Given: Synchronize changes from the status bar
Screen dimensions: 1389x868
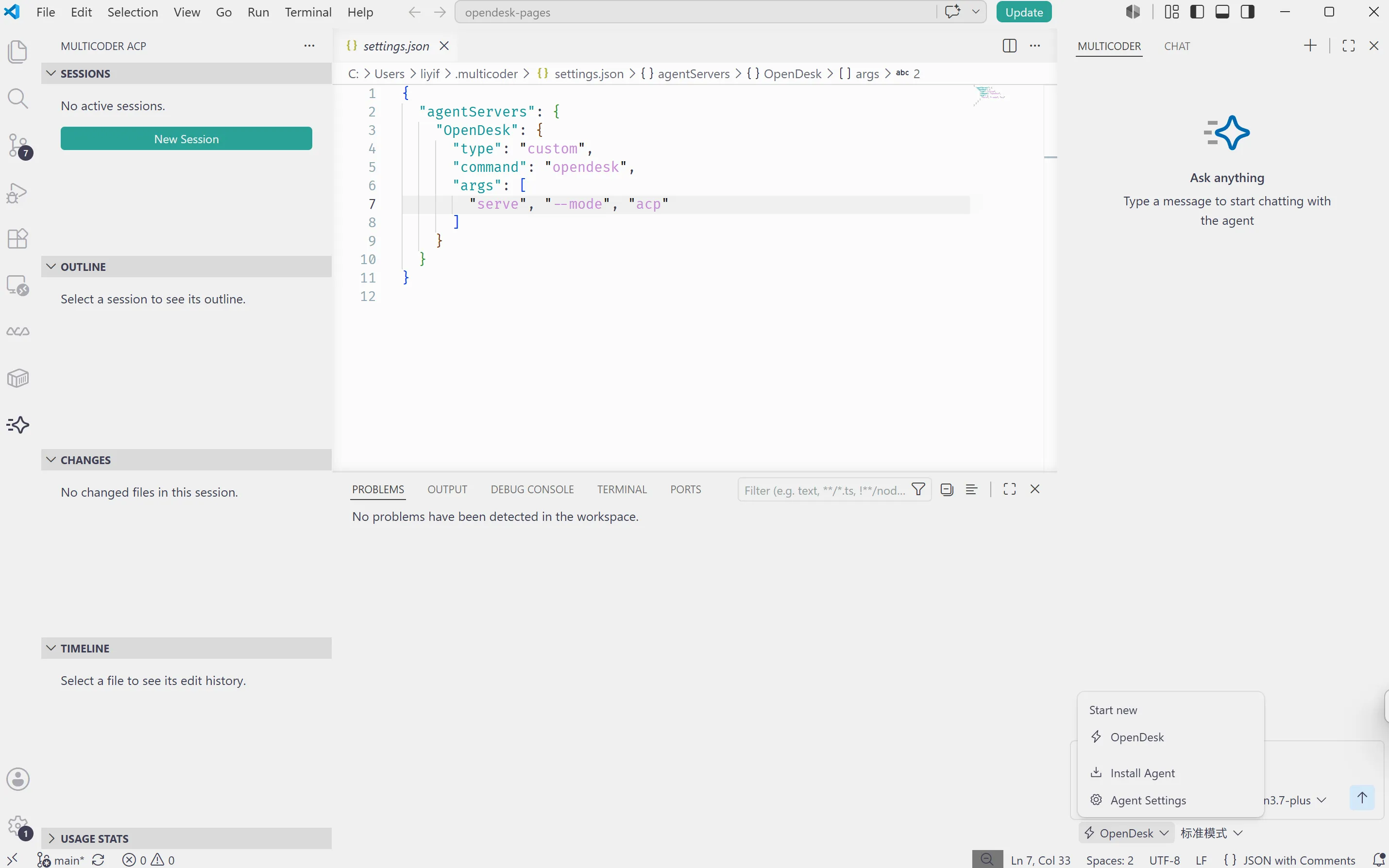Looking at the screenshot, I should coord(98,860).
